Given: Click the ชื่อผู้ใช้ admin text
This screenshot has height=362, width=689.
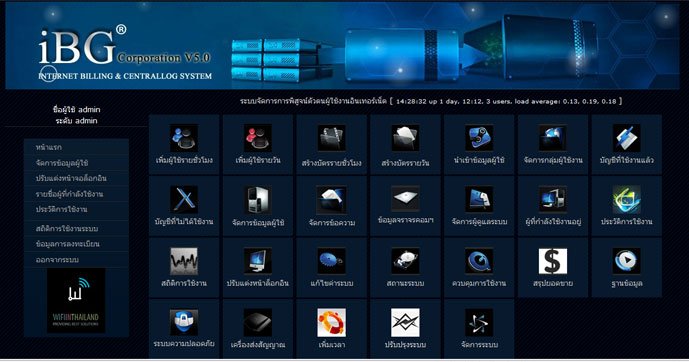Looking at the screenshot, I should coord(76,109).
